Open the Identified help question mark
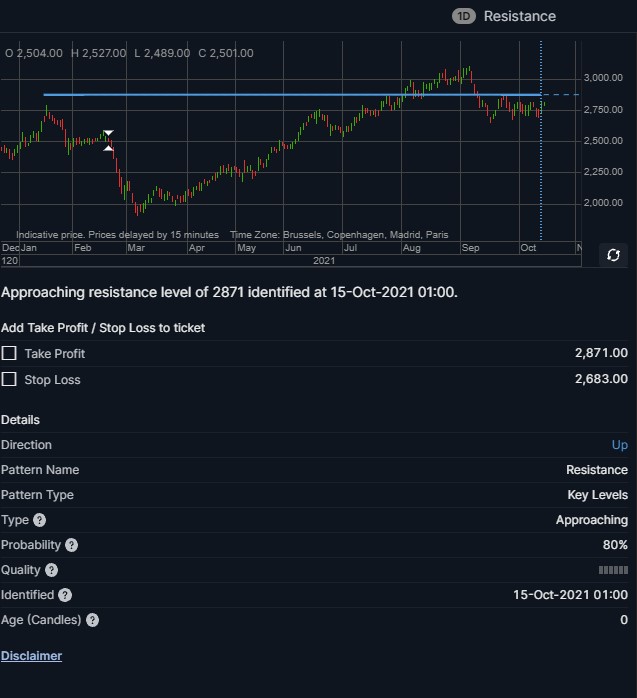The height and width of the screenshot is (698, 637). (x=65, y=595)
